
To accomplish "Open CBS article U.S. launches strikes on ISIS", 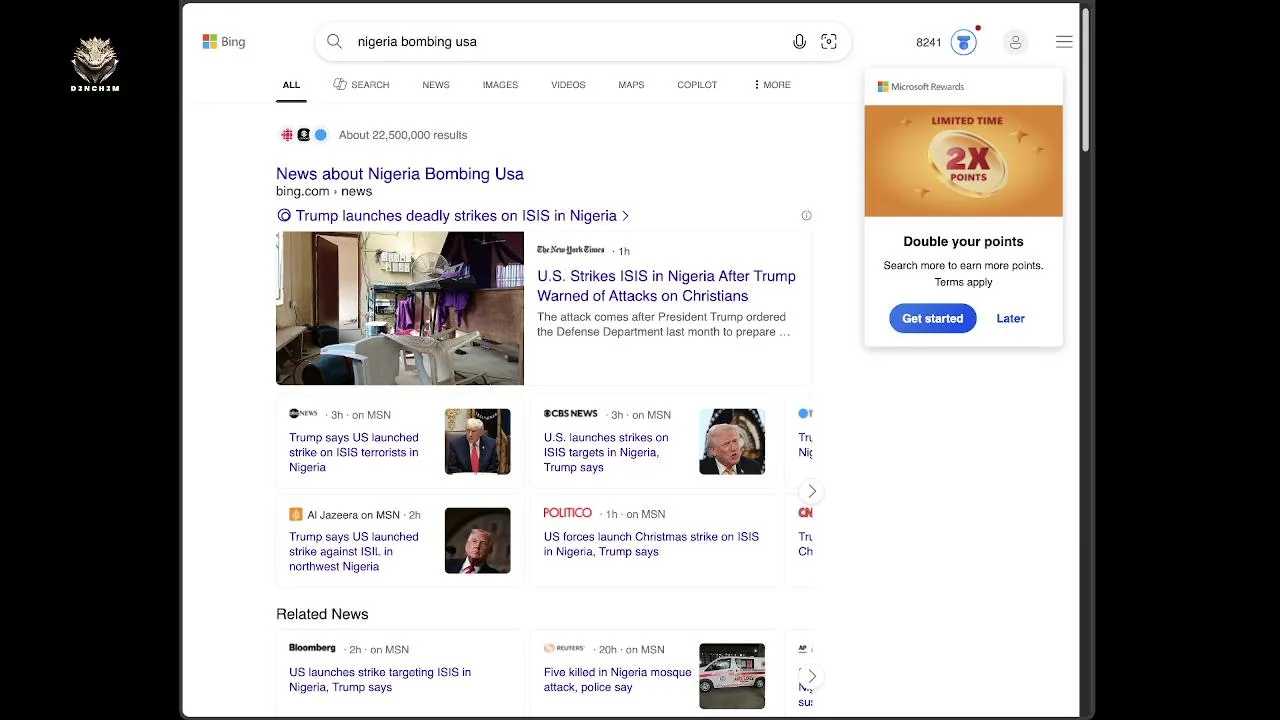I will click(606, 452).
